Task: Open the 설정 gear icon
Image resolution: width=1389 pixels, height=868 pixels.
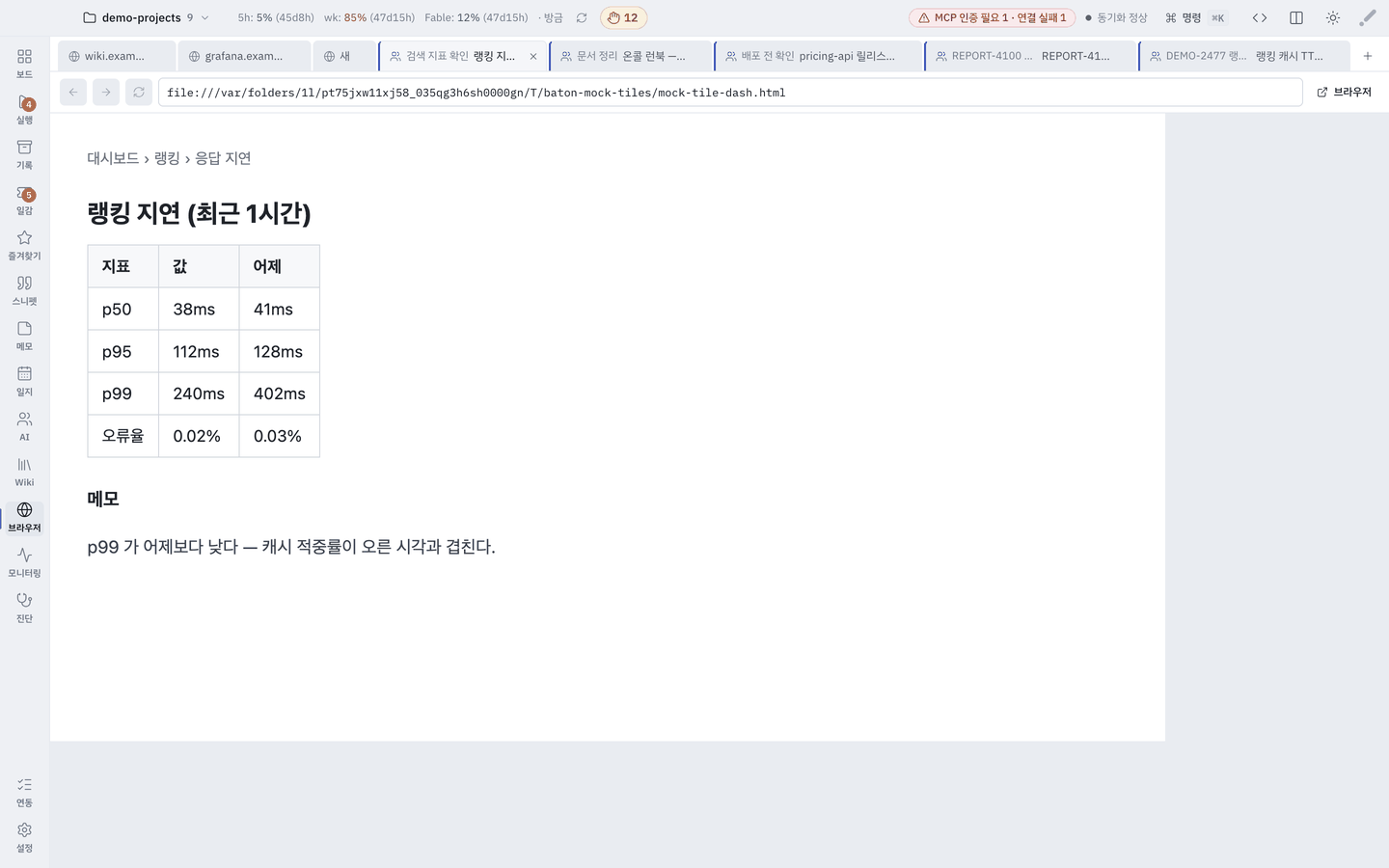Action: pyautogui.click(x=24, y=837)
